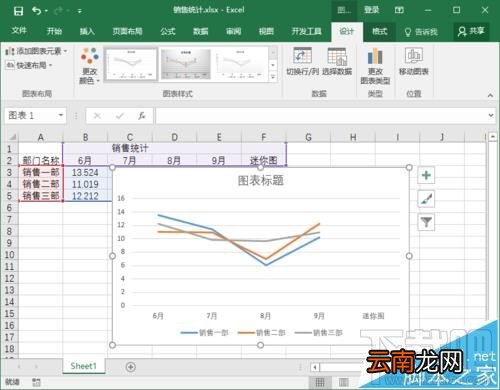Image resolution: width=500 pixels, height=390 pixels.
Task: Click the macro record status bar icon
Action: click(x=36, y=382)
